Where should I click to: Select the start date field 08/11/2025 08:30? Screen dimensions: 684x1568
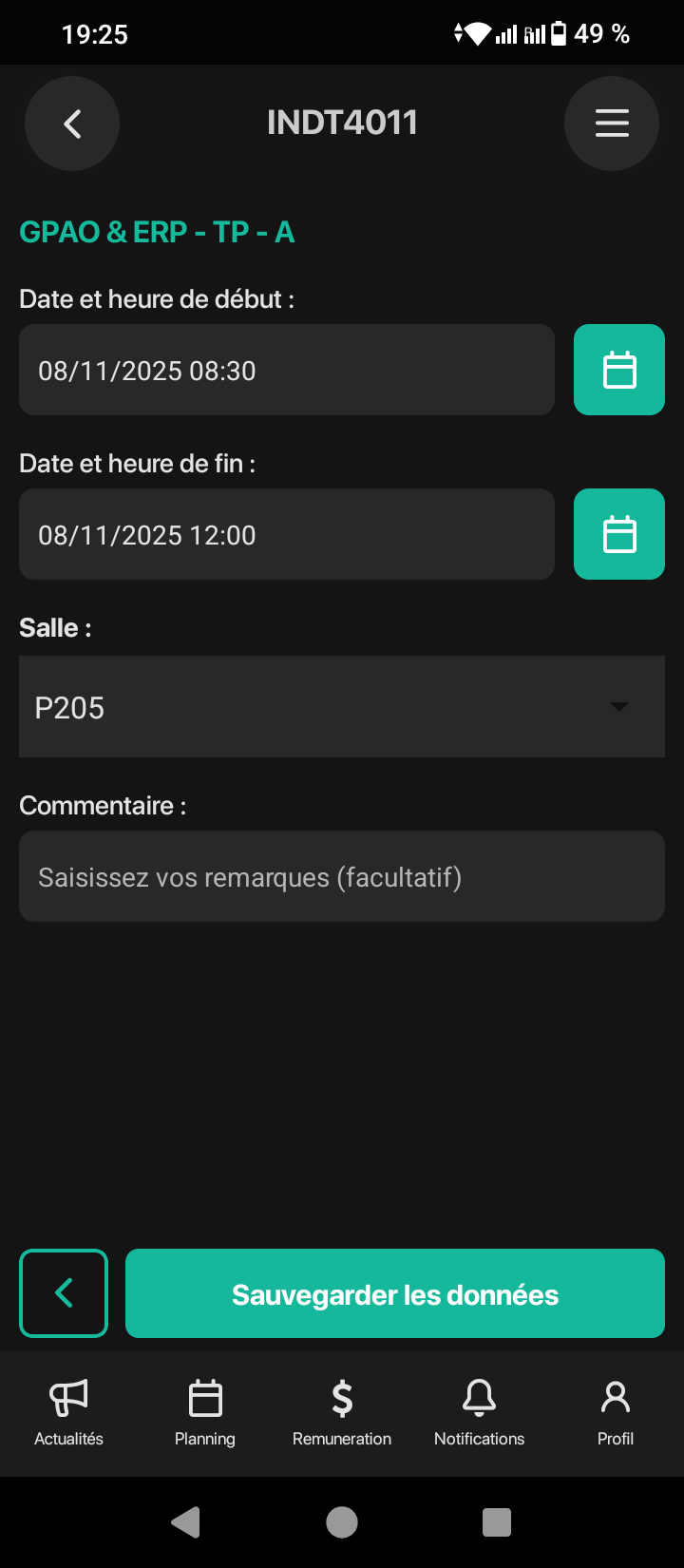point(287,370)
